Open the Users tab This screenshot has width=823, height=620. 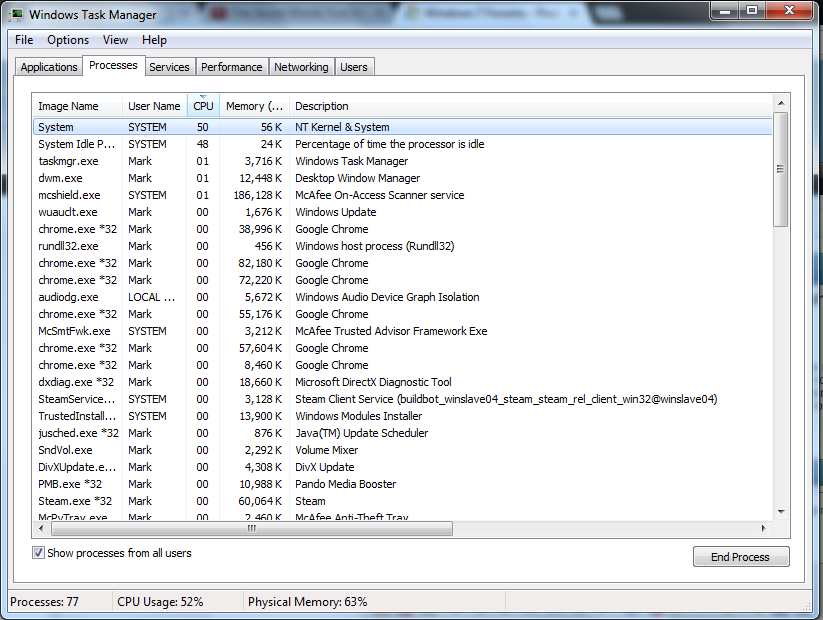pos(354,67)
